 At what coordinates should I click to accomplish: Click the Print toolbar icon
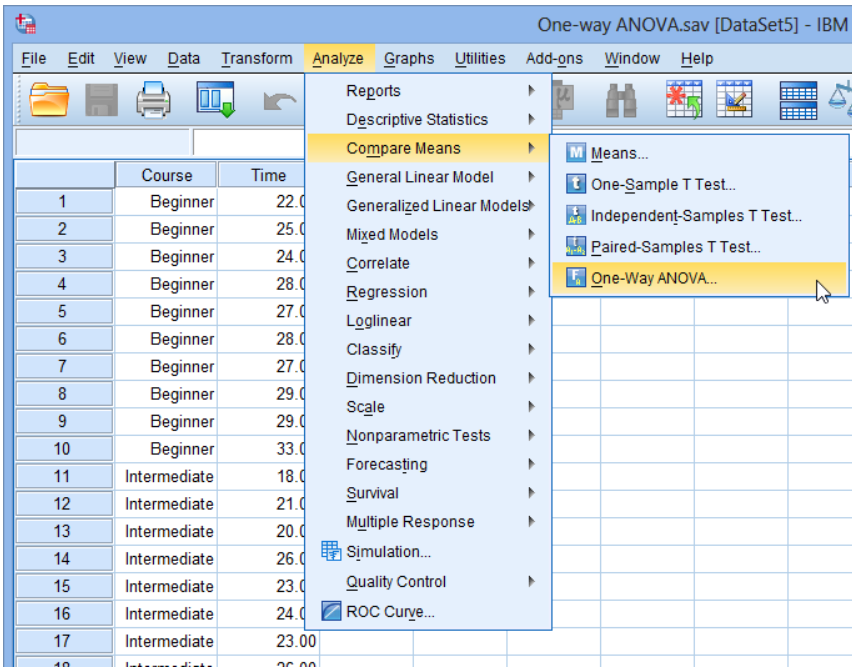(153, 100)
